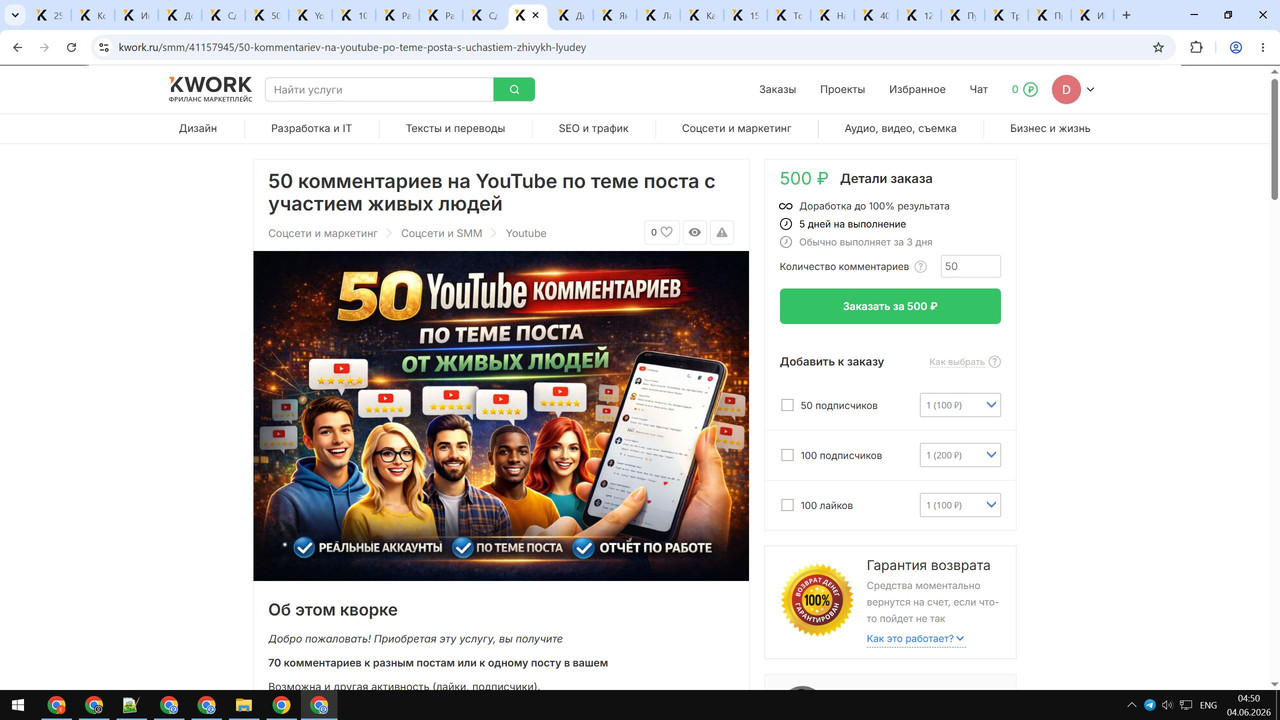The width and height of the screenshot is (1280, 720).
Task: Switch the ENG input language
Action: [x=1208, y=705]
